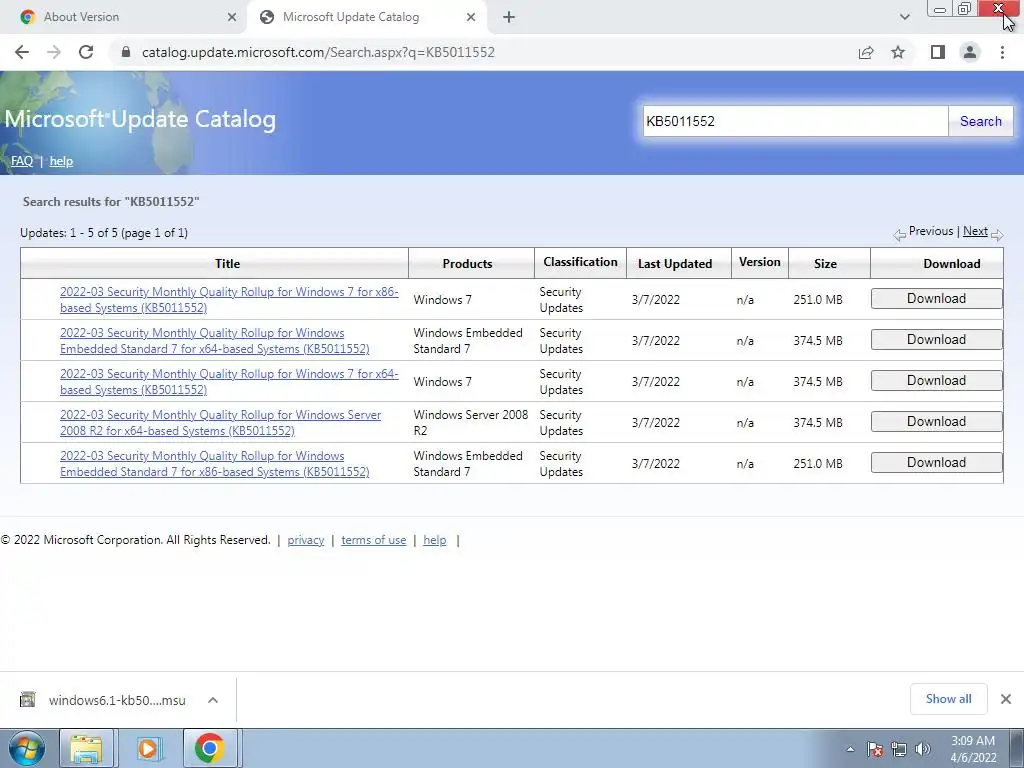Close the About Version tab
Image resolution: width=1024 pixels, height=768 pixels.
232,17
